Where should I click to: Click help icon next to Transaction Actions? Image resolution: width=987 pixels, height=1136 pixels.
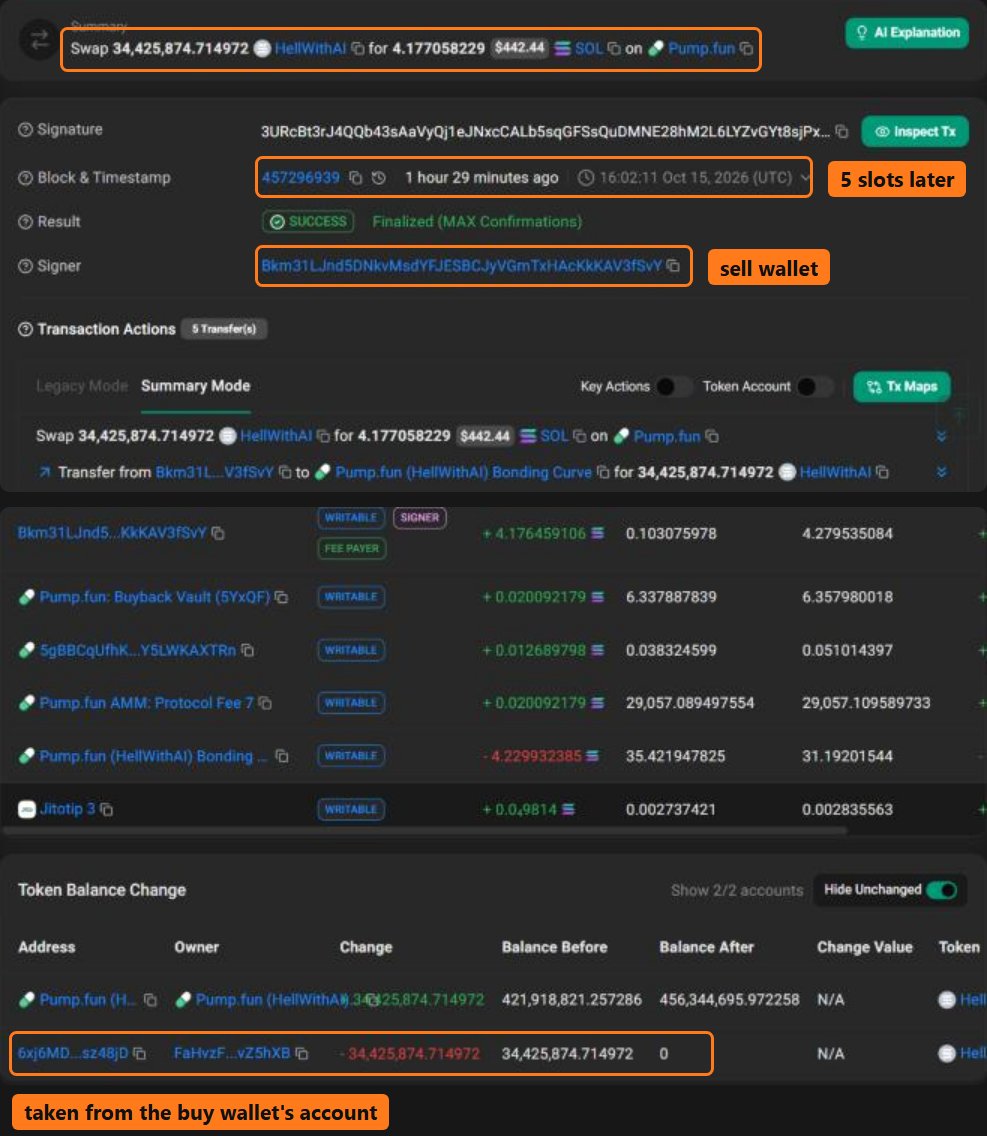point(25,329)
